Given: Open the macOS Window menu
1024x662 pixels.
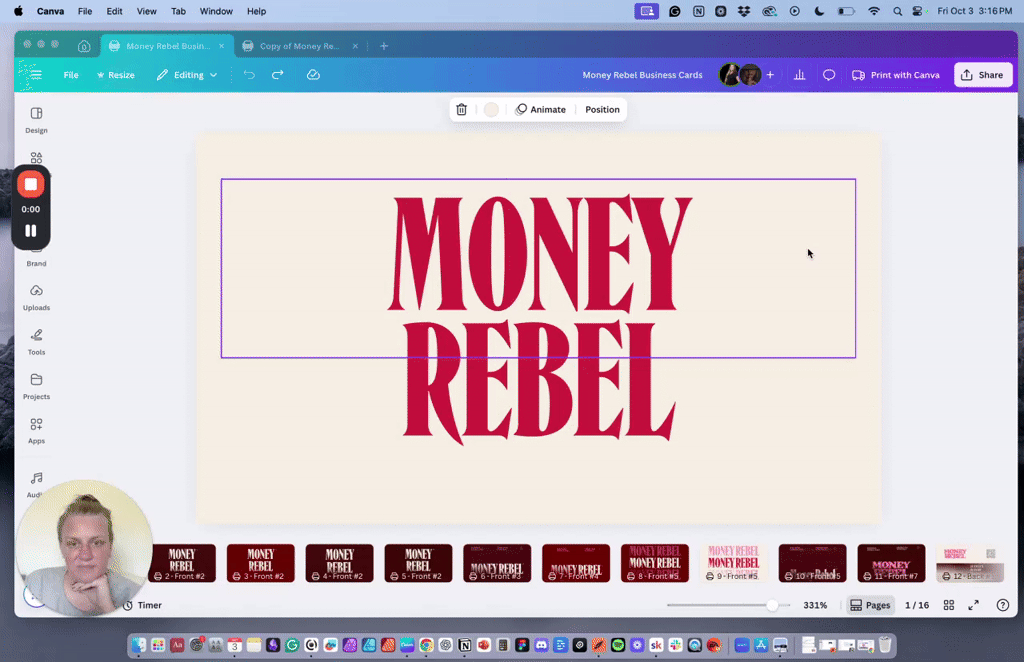Looking at the screenshot, I should point(216,11).
